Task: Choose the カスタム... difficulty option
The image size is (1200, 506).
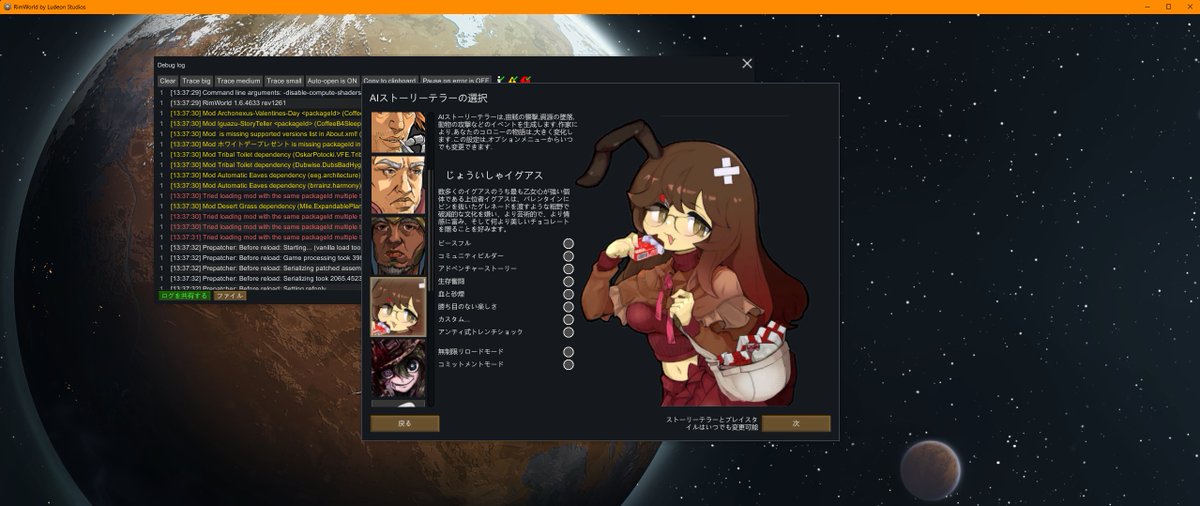Action: (x=568, y=319)
